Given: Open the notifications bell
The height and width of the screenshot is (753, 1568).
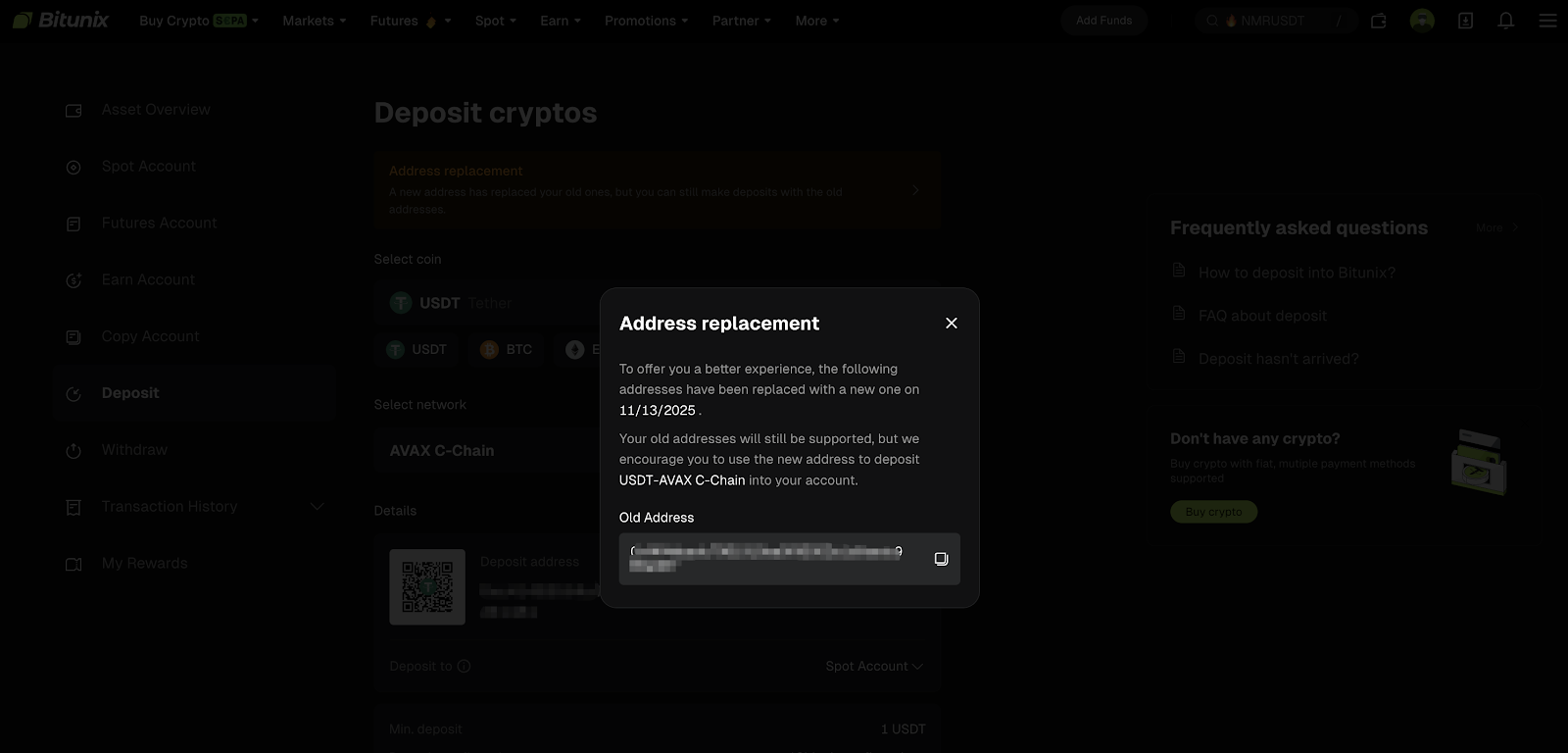Looking at the screenshot, I should coord(1506,21).
